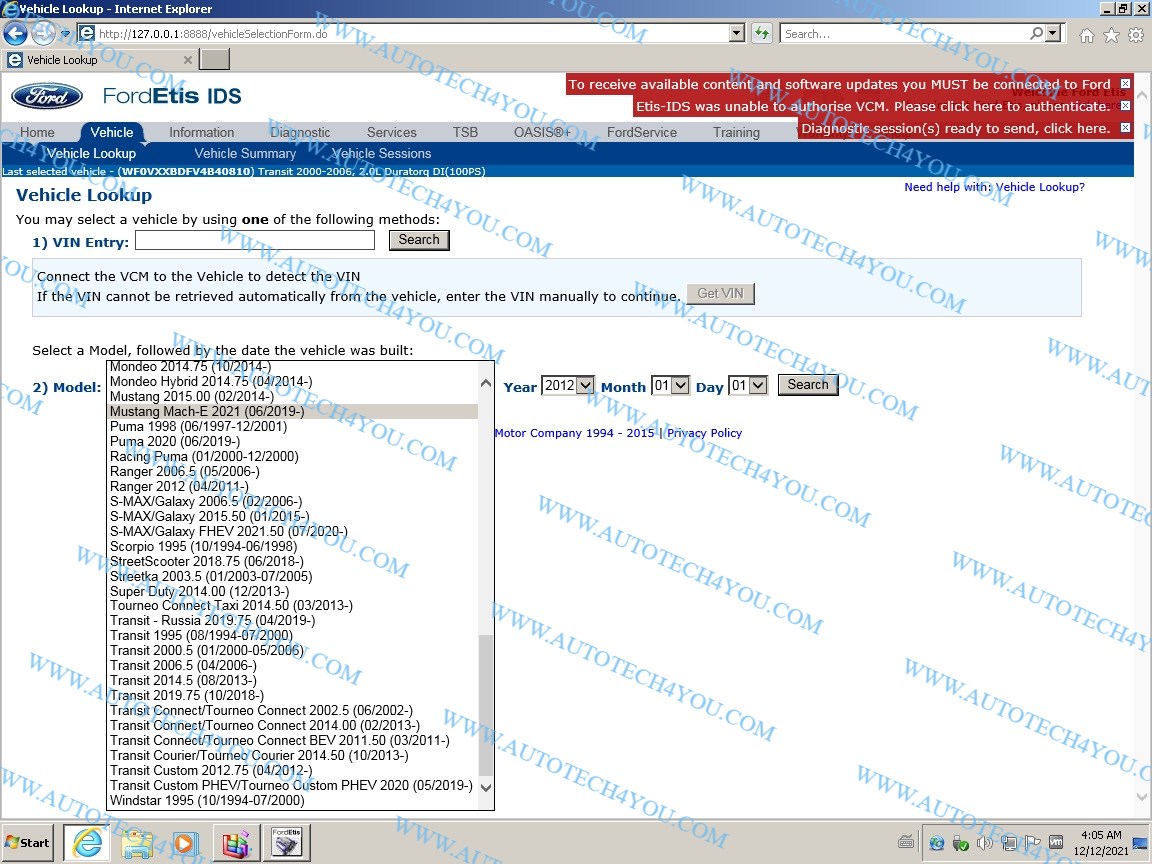
Task: Open the browser Tools gear icon
Action: (x=1136, y=35)
